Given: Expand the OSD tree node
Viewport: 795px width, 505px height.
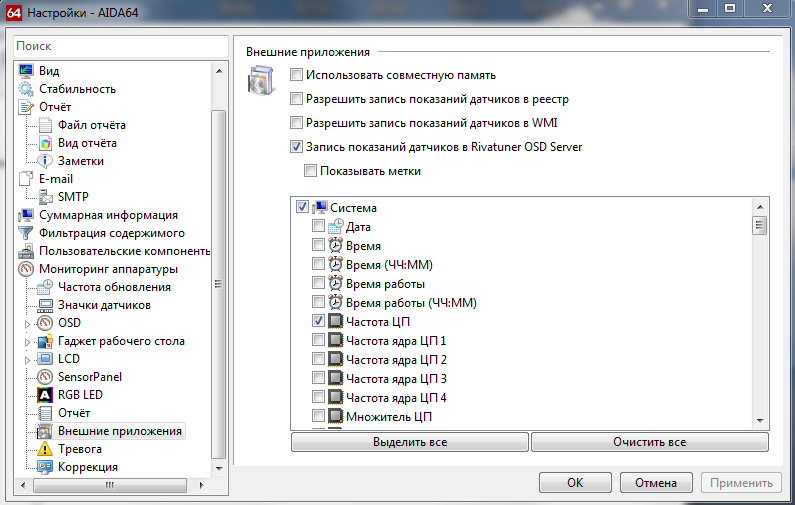Looking at the screenshot, I should click(28, 323).
